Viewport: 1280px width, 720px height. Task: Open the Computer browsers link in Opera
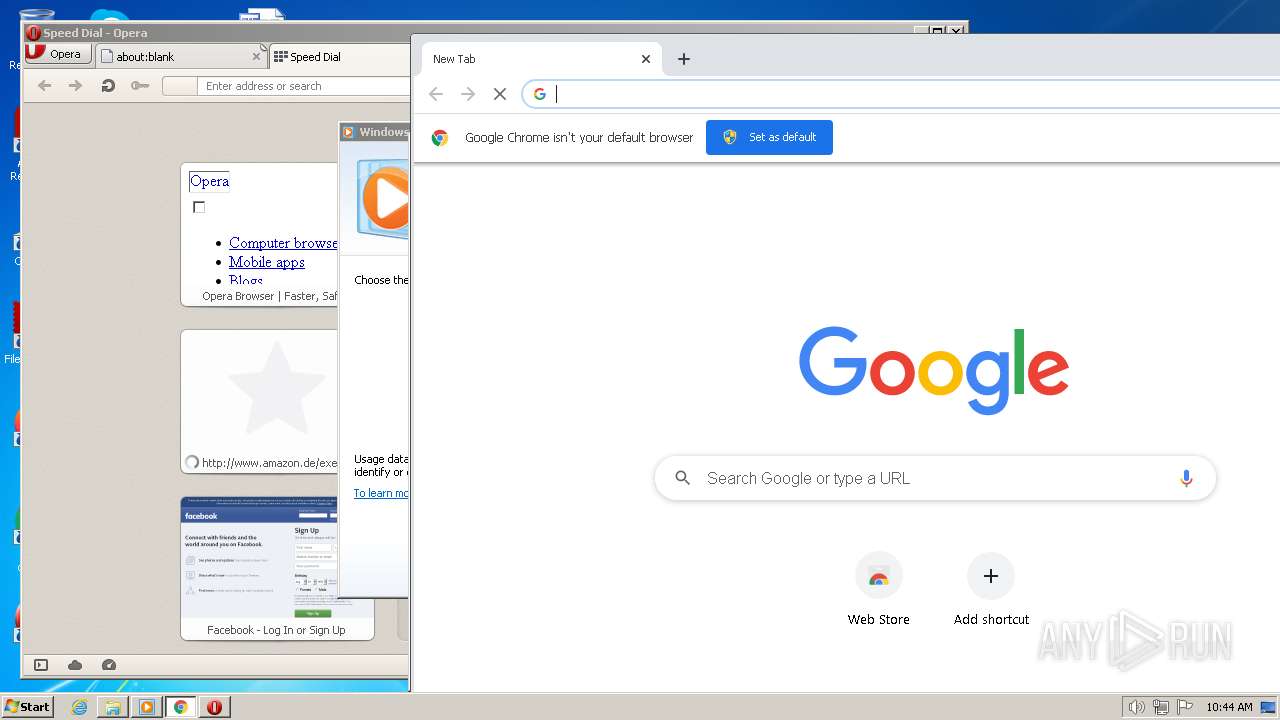(x=283, y=243)
